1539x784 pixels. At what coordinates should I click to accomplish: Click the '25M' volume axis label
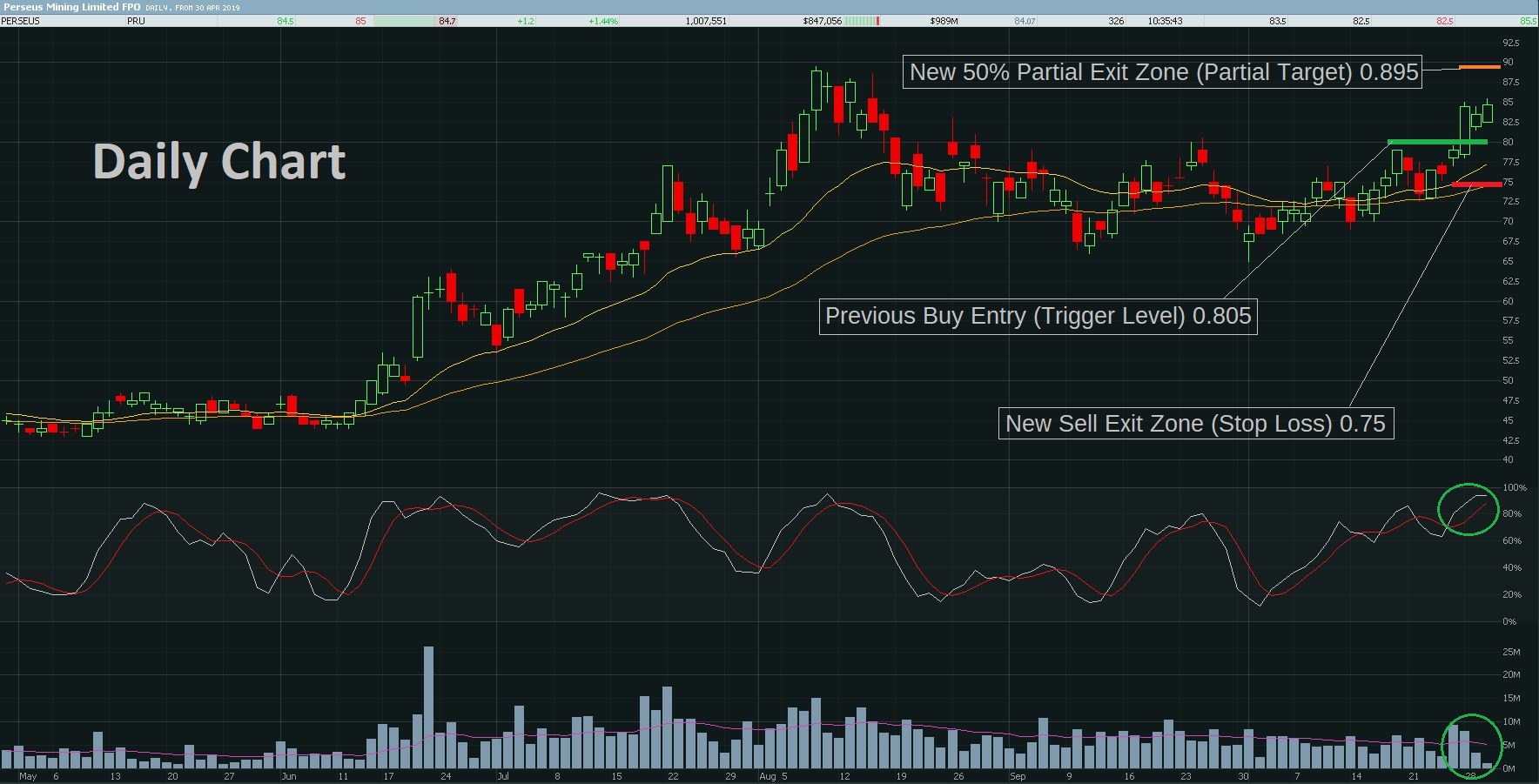[x=1512, y=652]
